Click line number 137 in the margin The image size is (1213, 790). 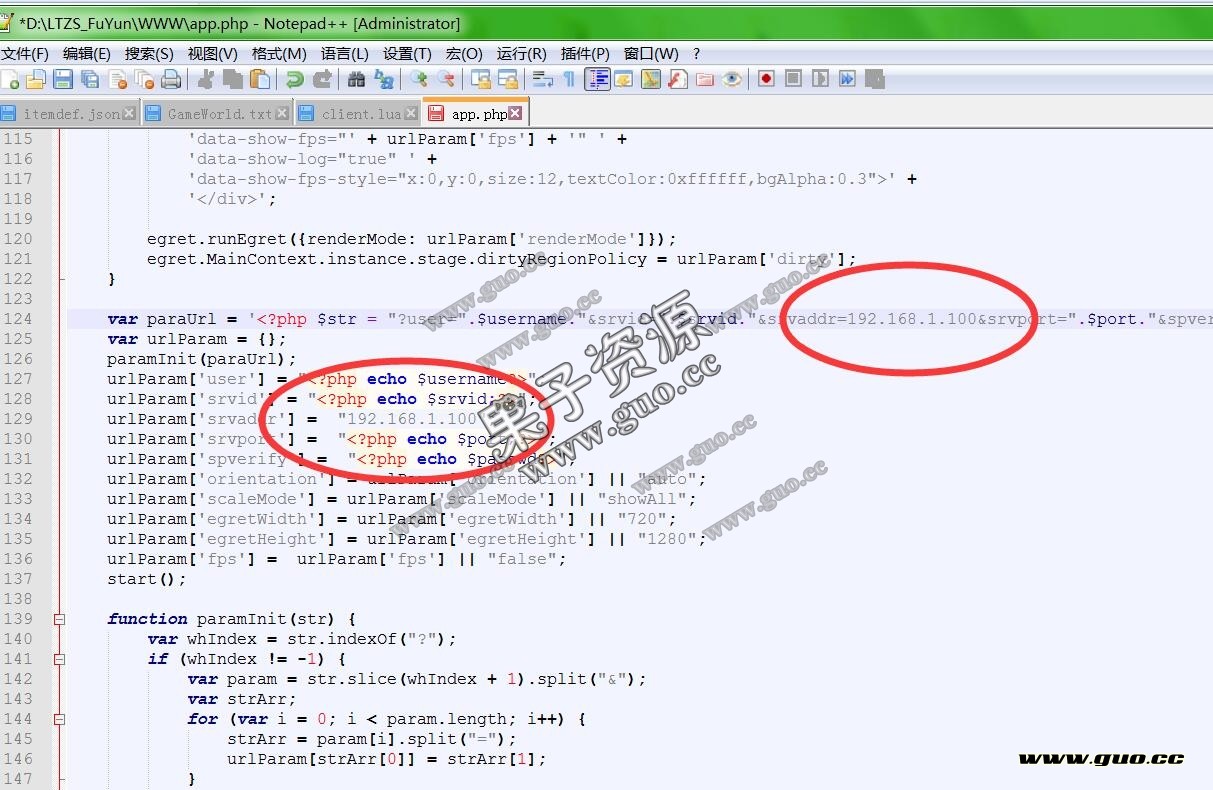click(18, 579)
